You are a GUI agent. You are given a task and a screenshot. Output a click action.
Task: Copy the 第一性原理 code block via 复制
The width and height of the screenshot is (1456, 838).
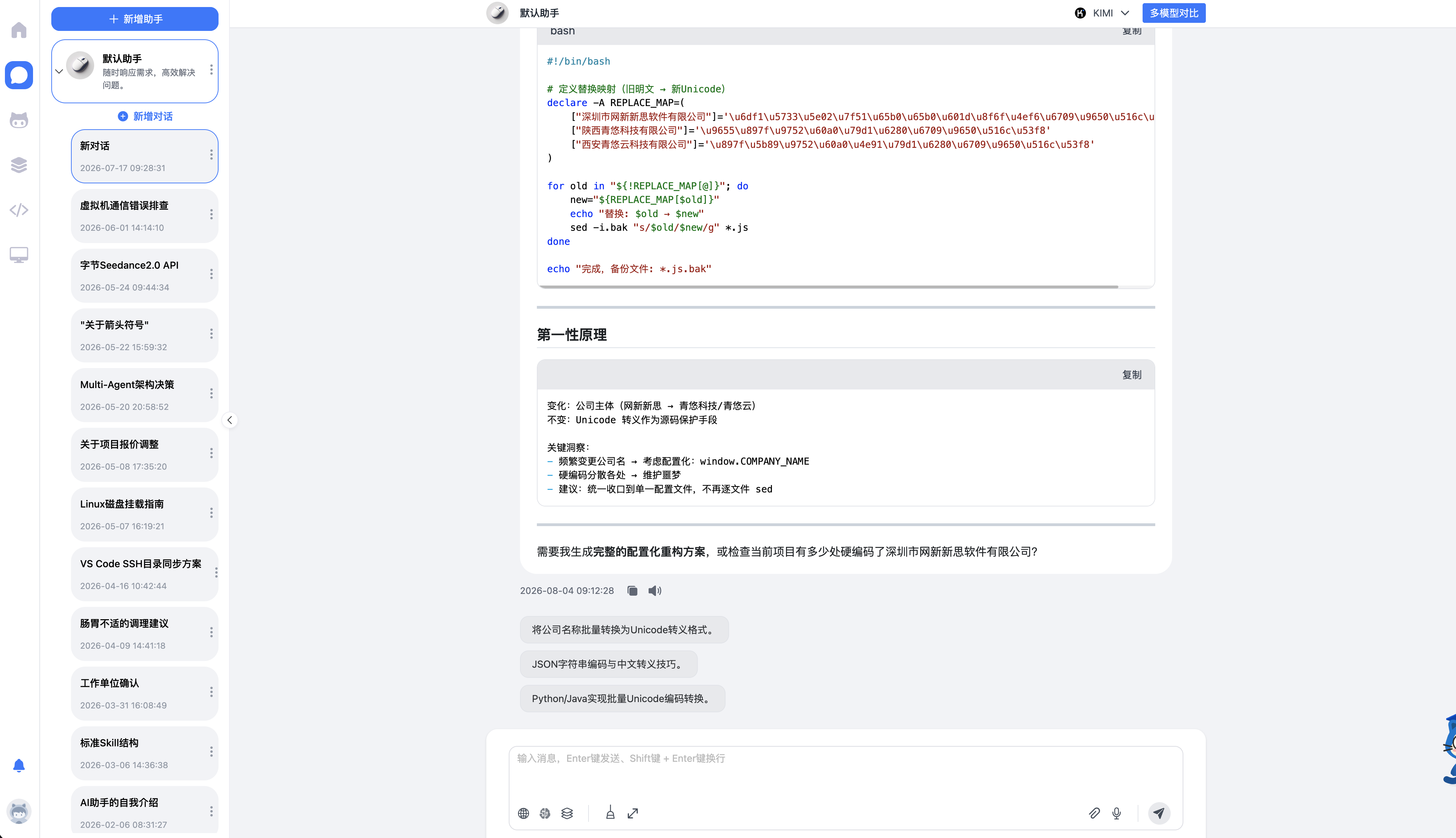click(1131, 375)
